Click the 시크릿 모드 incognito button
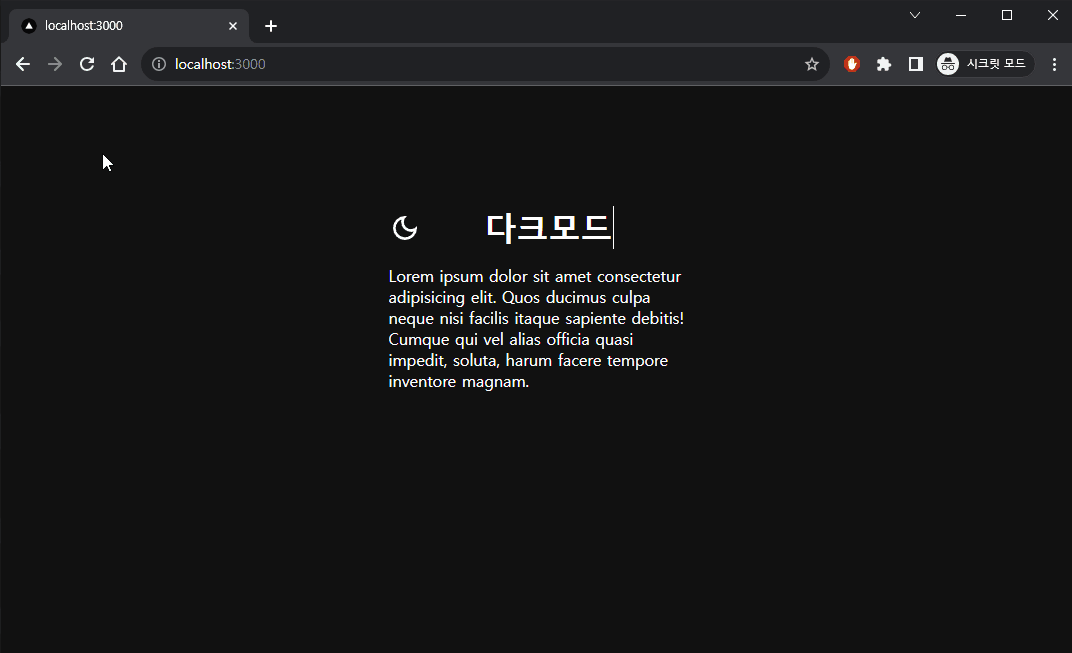This screenshot has height=653, width=1072. tap(984, 64)
